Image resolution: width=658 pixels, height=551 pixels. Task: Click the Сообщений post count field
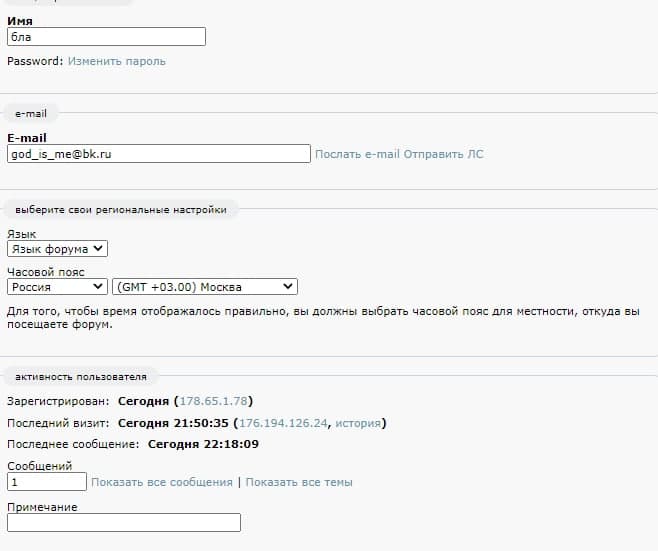click(46, 482)
